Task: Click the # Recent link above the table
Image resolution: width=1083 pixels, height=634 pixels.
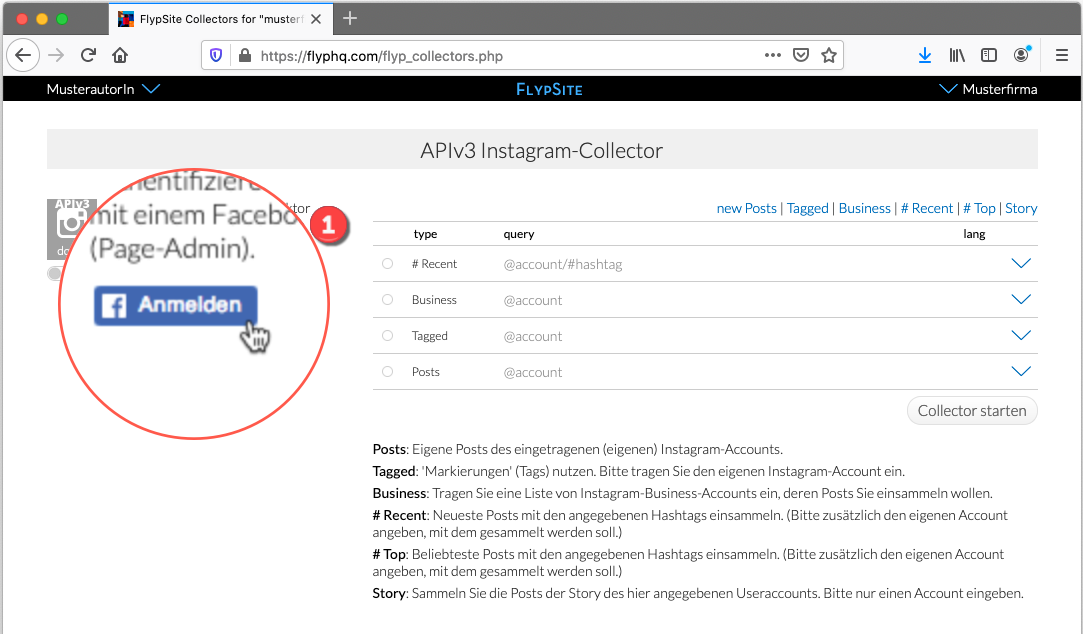Action: (927, 209)
